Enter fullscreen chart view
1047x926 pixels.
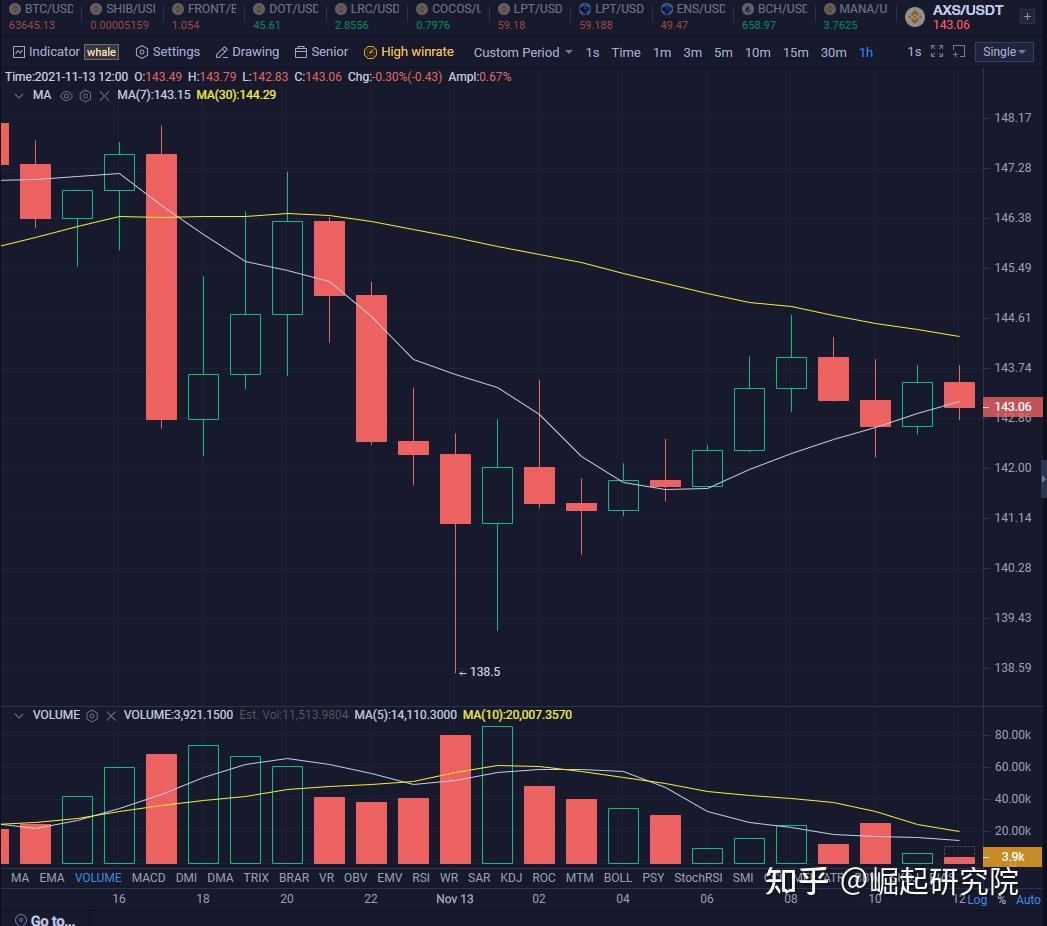coord(937,51)
